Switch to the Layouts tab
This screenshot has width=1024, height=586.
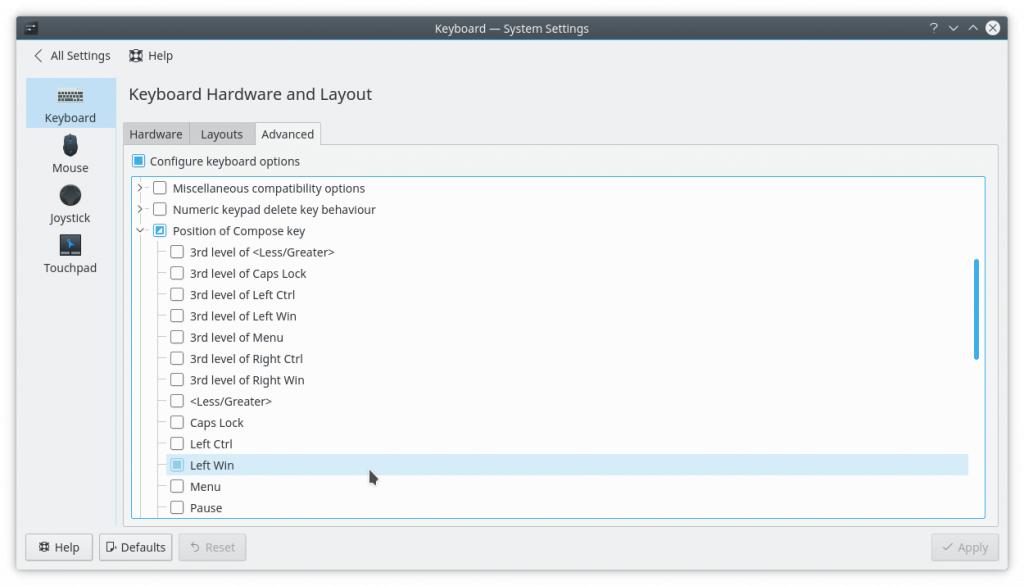(x=221, y=134)
